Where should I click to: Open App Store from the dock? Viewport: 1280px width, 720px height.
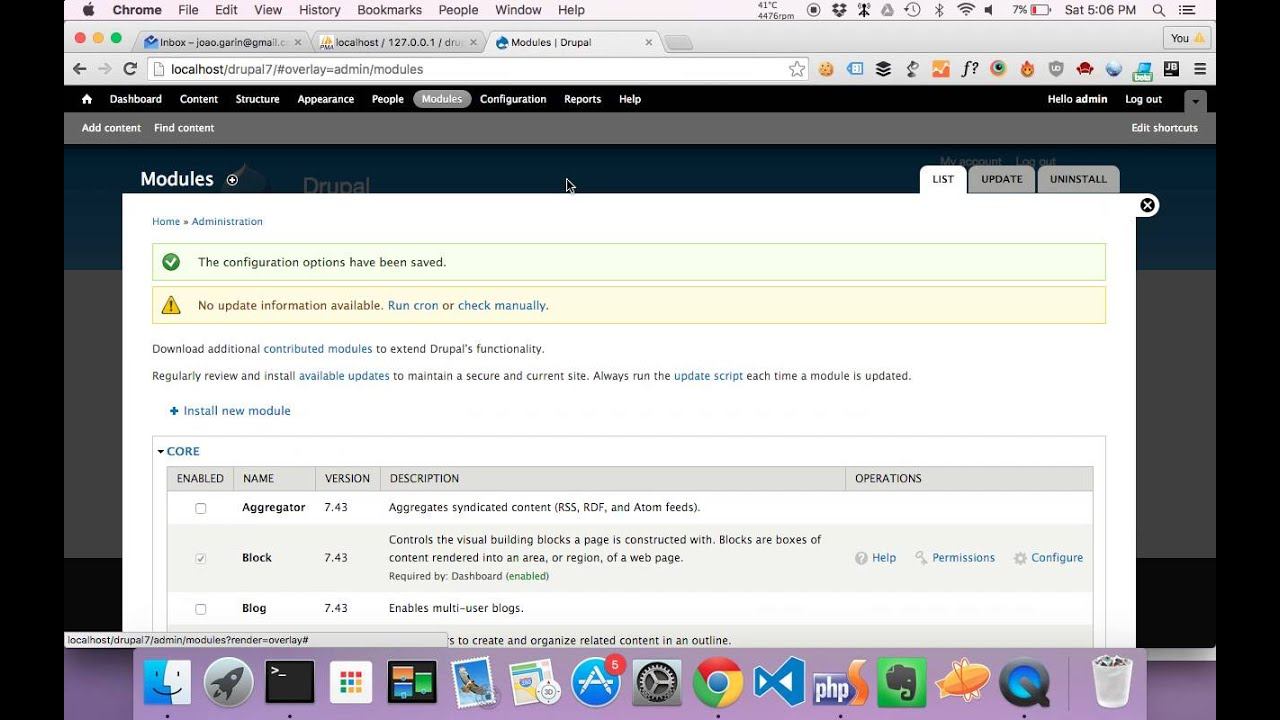596,682
